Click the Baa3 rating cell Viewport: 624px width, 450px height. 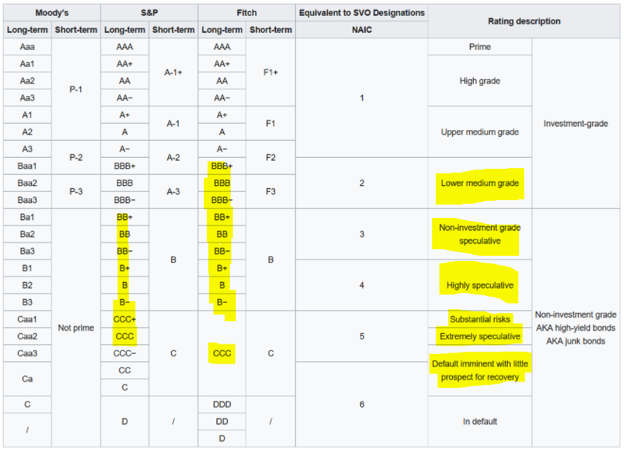27,200
